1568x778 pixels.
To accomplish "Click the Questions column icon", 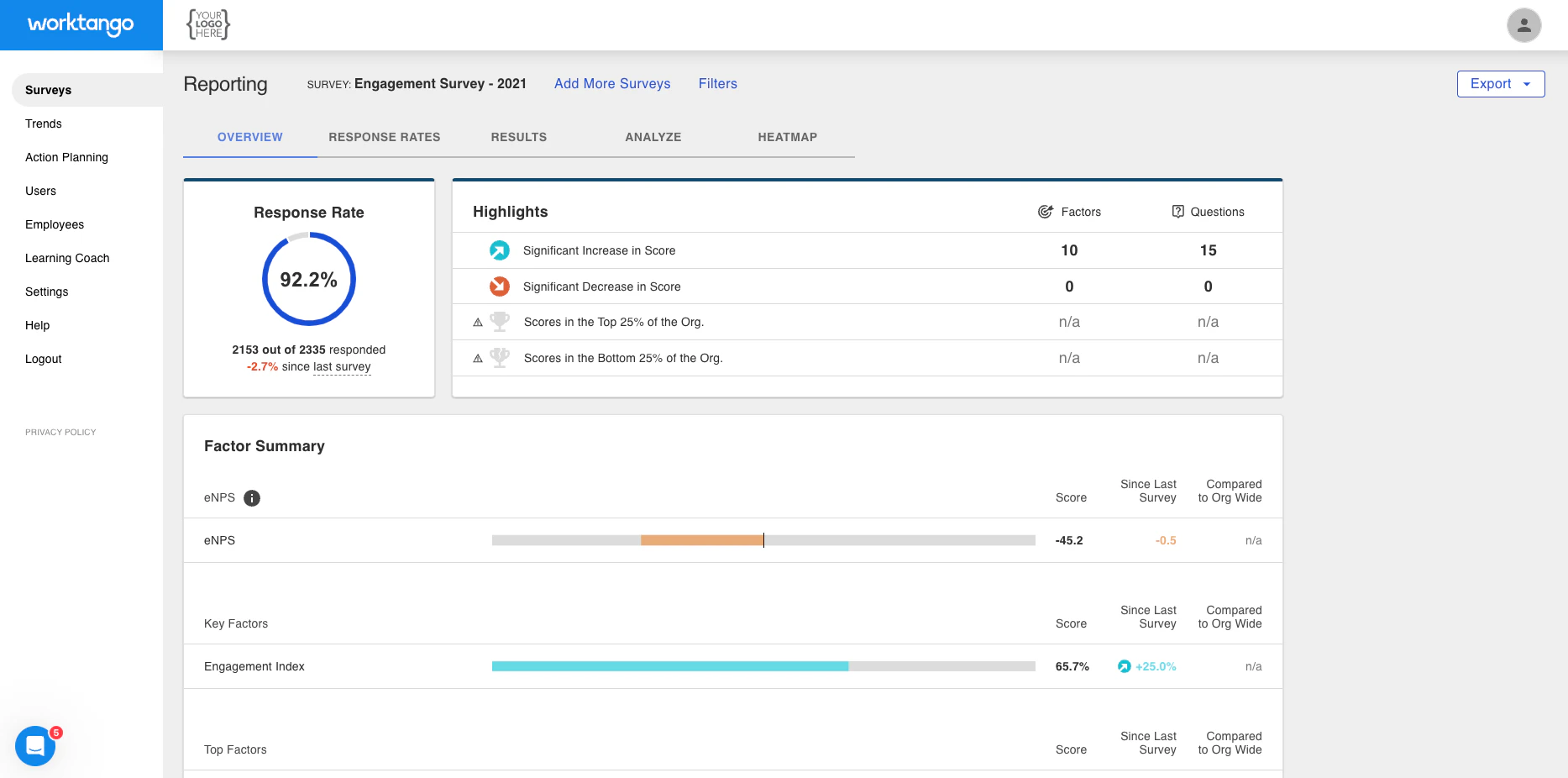I will point(1178,212).
